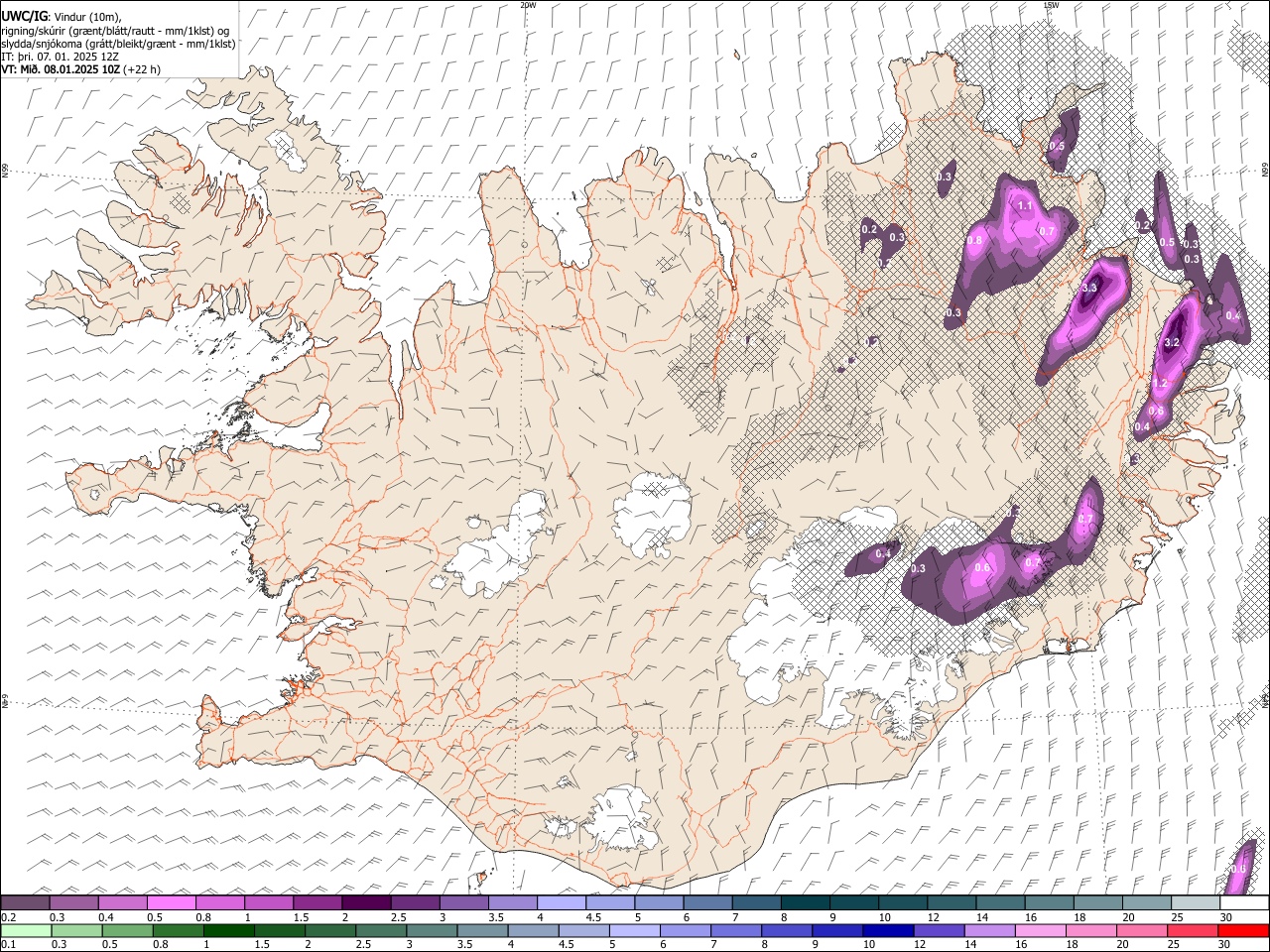The image size is (1270, 952).
Task: Pick the deep purple 2.5 snow legend swatch
Action: (x=415, y=902)
